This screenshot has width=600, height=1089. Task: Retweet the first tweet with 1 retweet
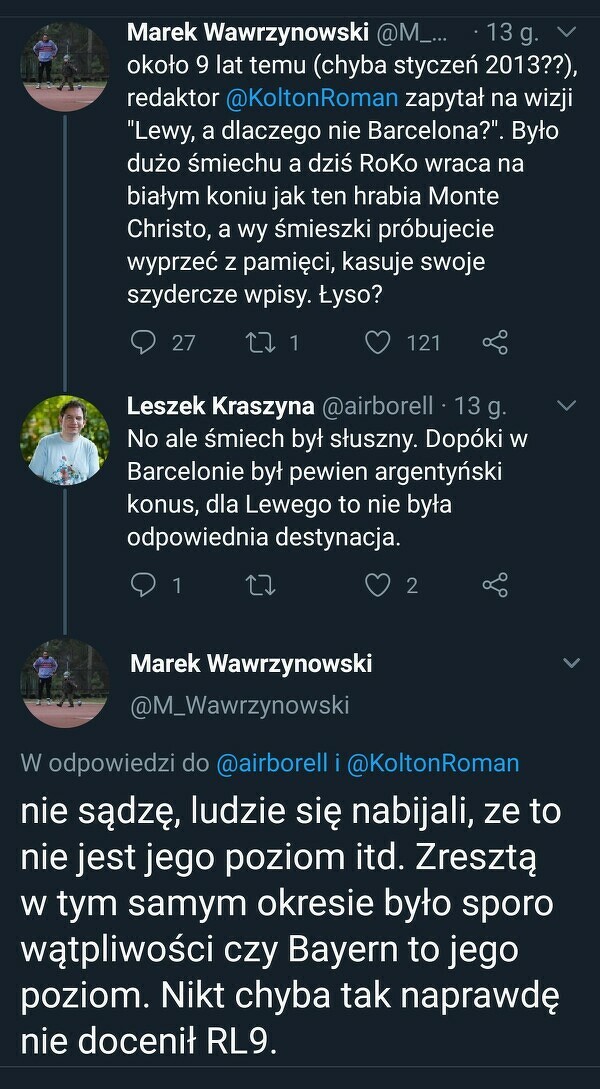click(x=262, y=343)
